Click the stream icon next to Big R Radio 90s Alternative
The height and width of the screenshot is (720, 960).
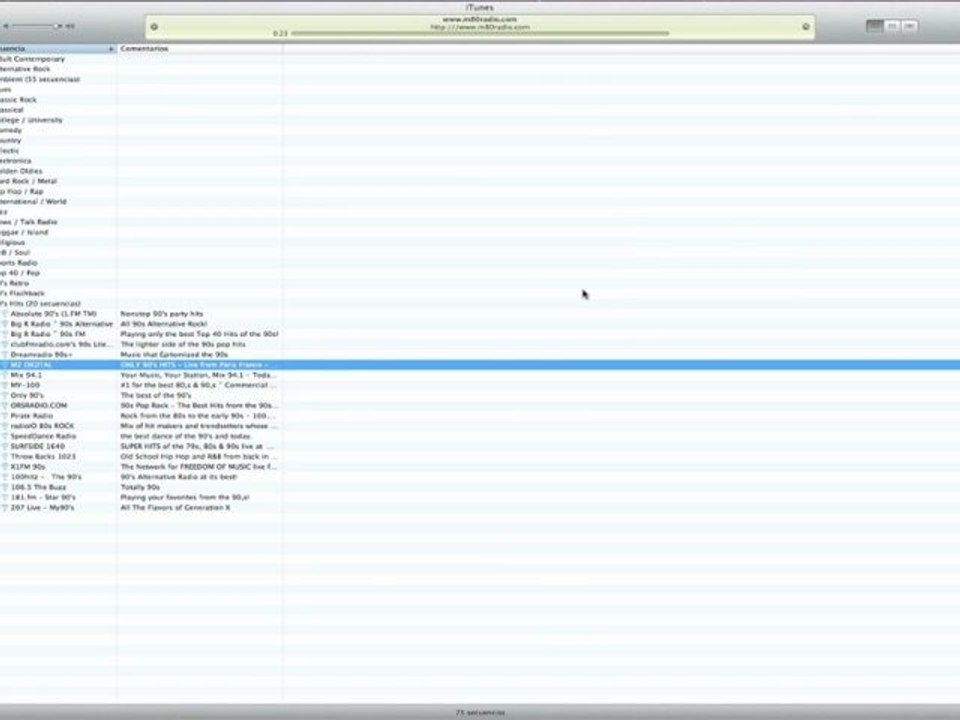pos(5,324)
